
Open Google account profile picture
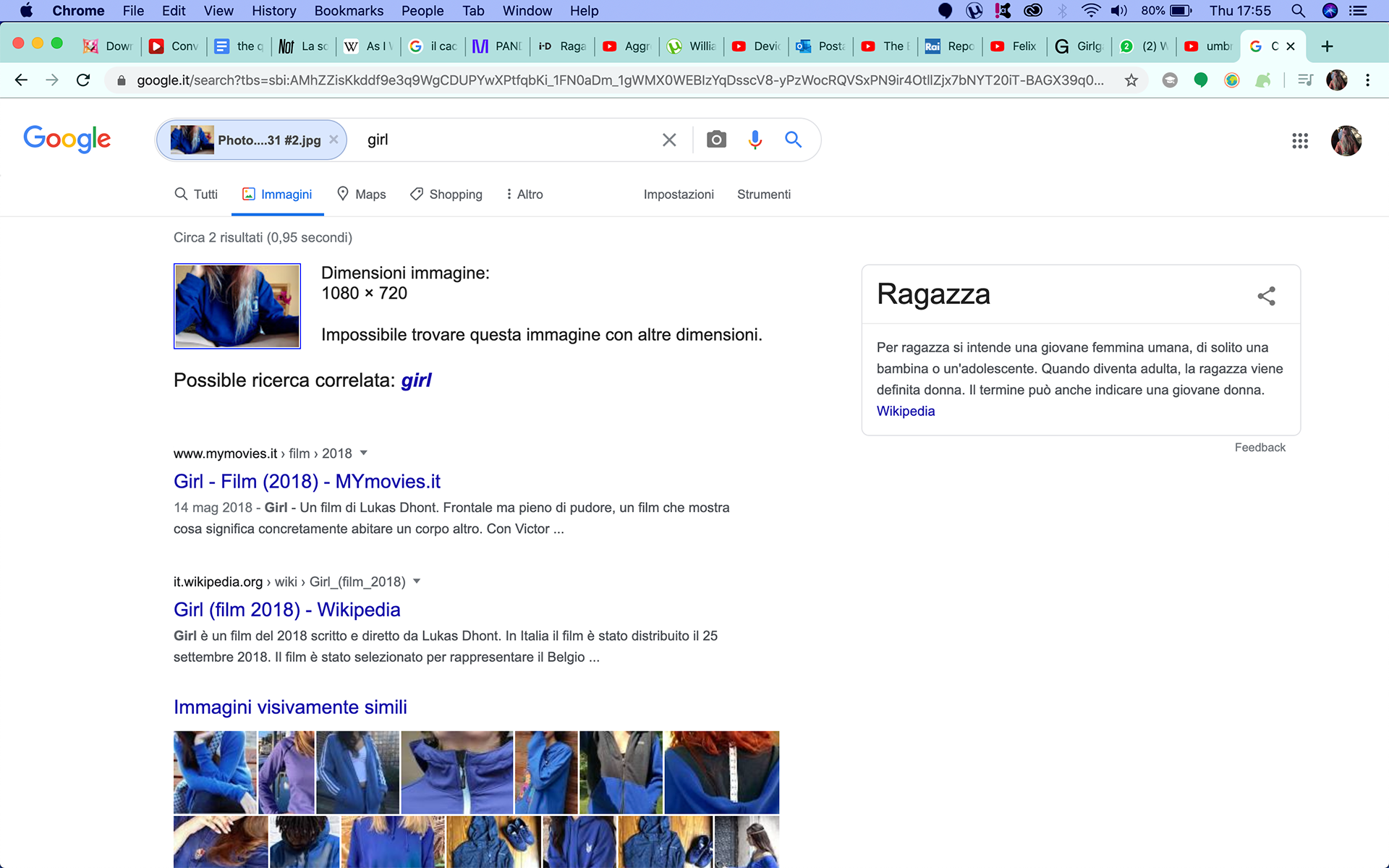1346,140
